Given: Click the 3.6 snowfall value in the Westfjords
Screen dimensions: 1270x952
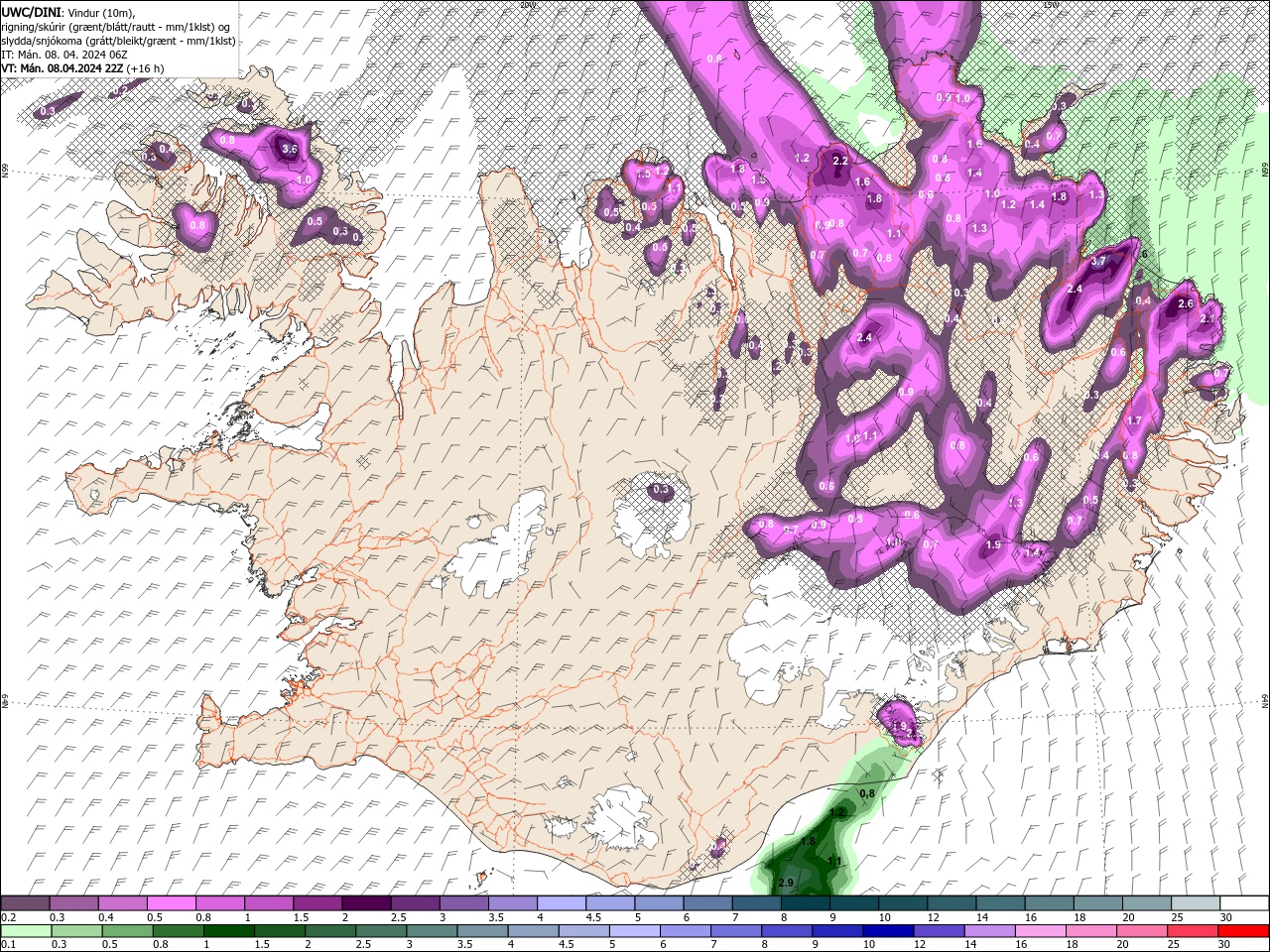Looking at the screenshot, I should point(290,150).
